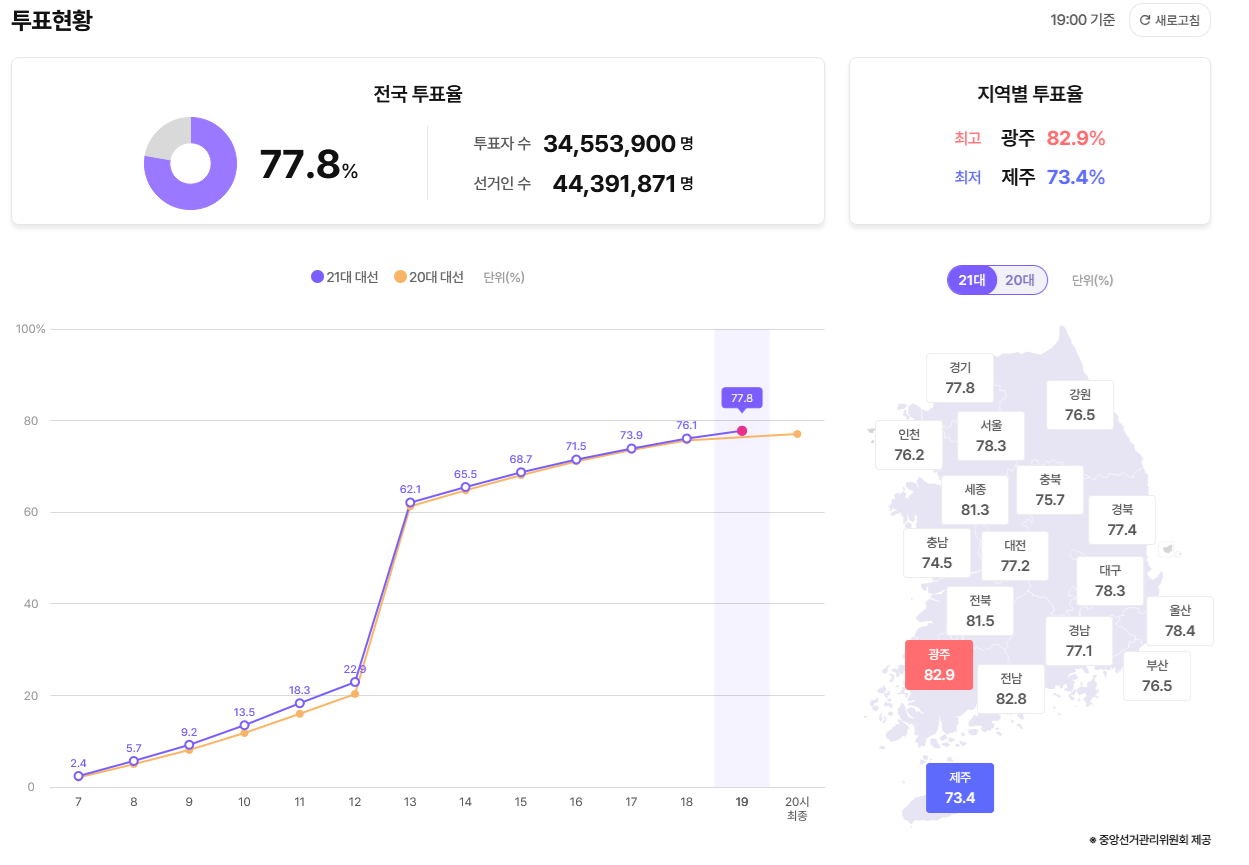
Task: Click the 부산 76.5 region label
Action: [1156, 676]
